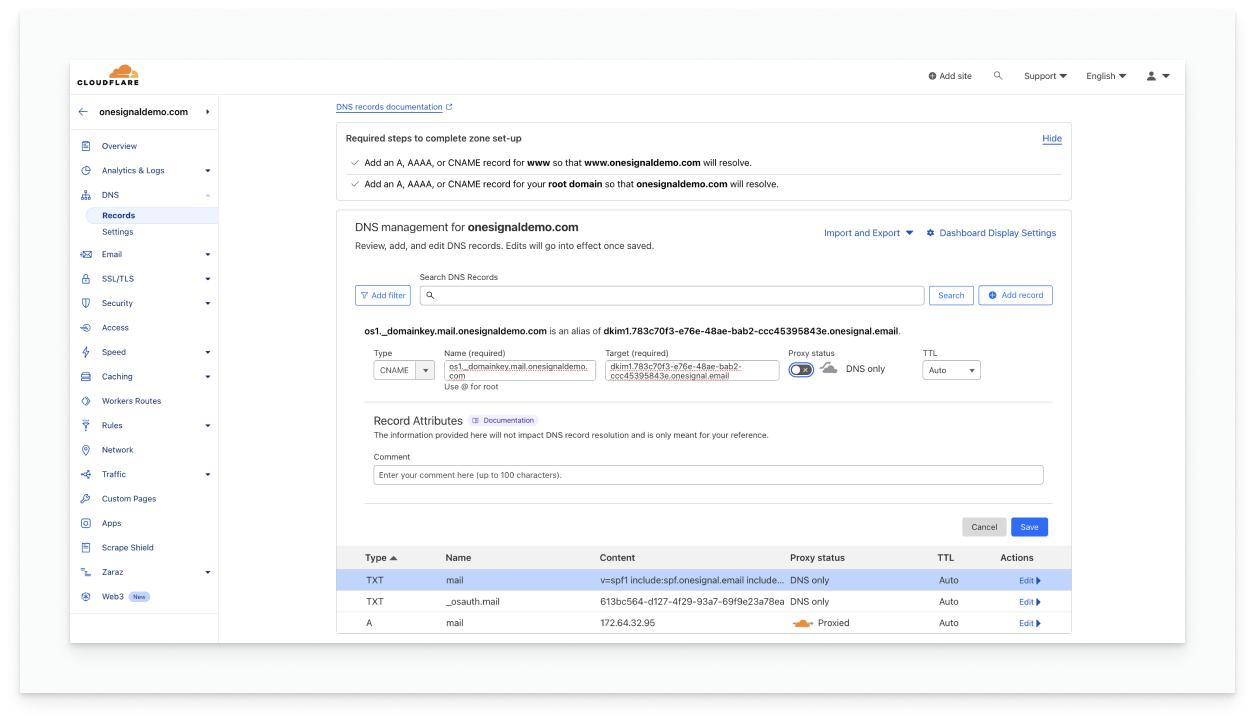Click the Add record button

click(1015, 295)
